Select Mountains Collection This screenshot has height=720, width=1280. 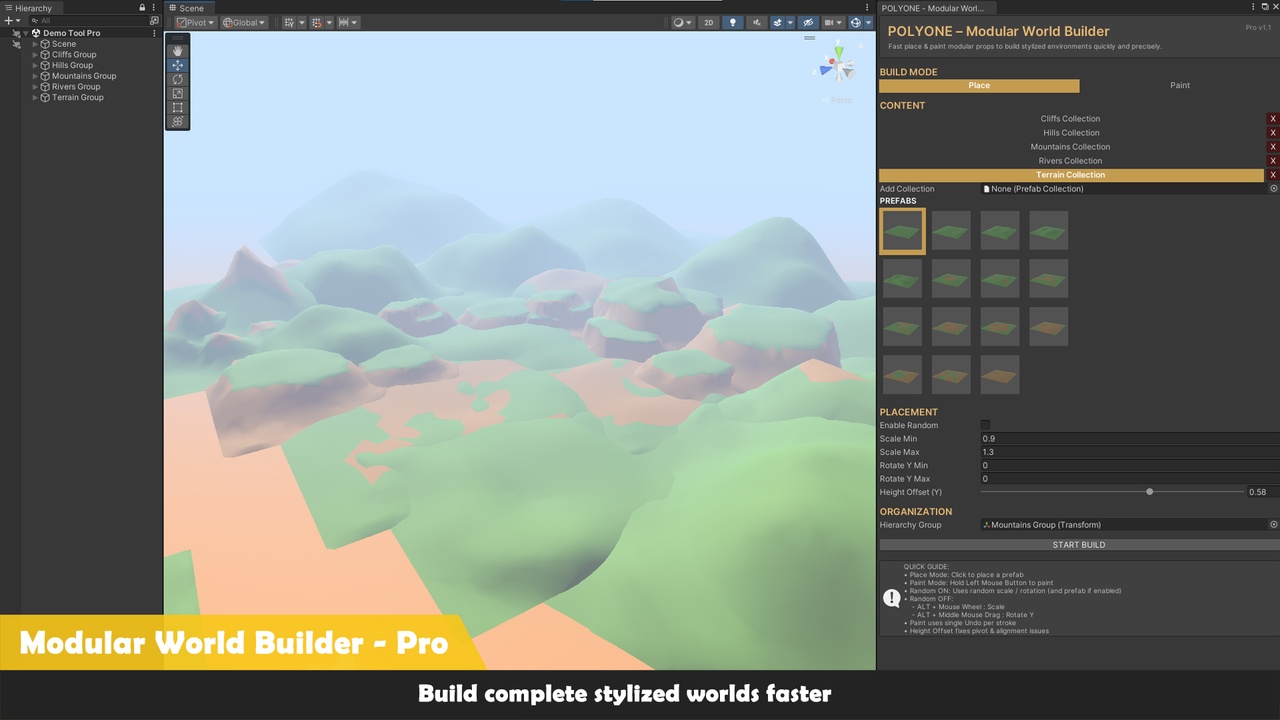coord(1070,147)
